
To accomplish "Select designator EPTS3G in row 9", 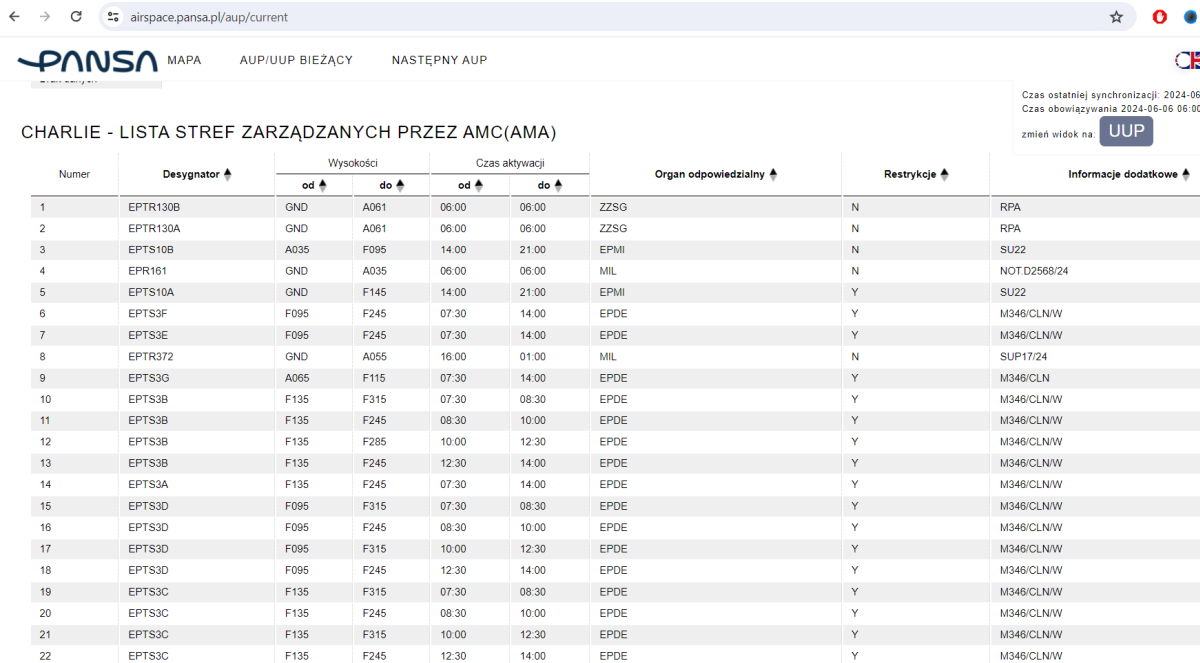I will (149, 378).
